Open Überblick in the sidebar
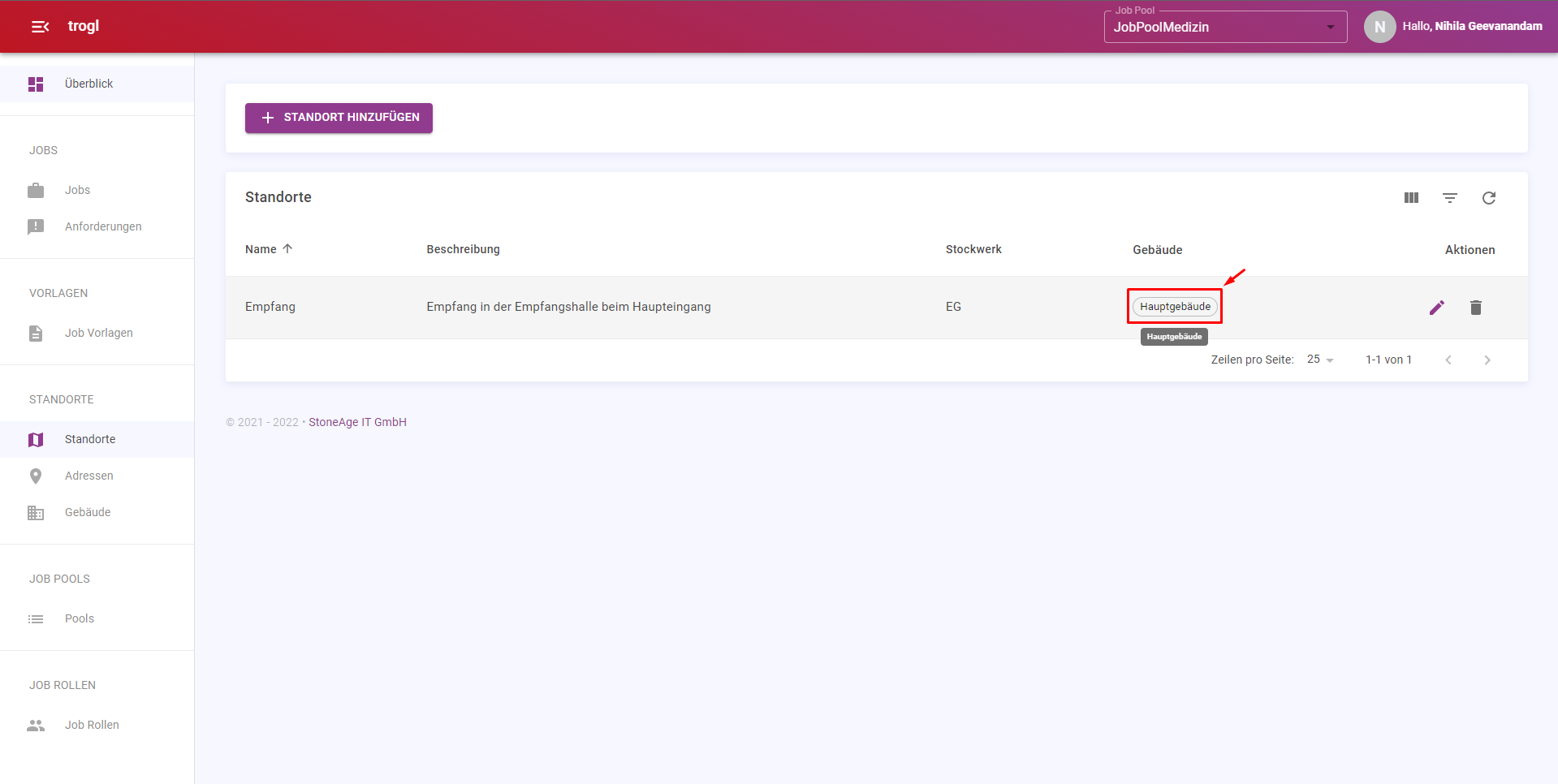This screenshot has width=1558, height=784. (x=97, y=84)
